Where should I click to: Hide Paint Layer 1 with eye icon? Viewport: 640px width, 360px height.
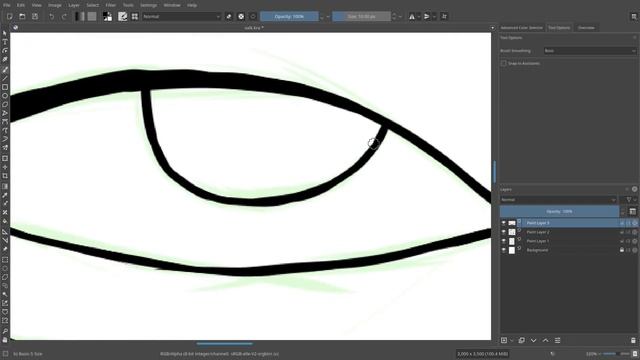pyautogui.click(x=504, y=241)
